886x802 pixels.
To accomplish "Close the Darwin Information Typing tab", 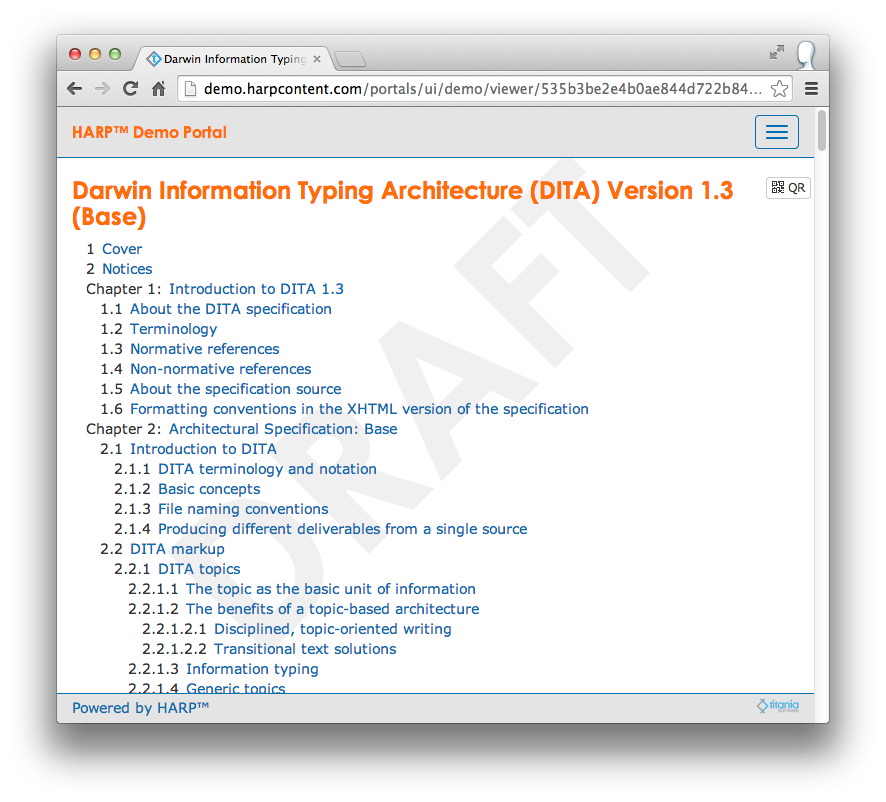I will coord(317,59).
